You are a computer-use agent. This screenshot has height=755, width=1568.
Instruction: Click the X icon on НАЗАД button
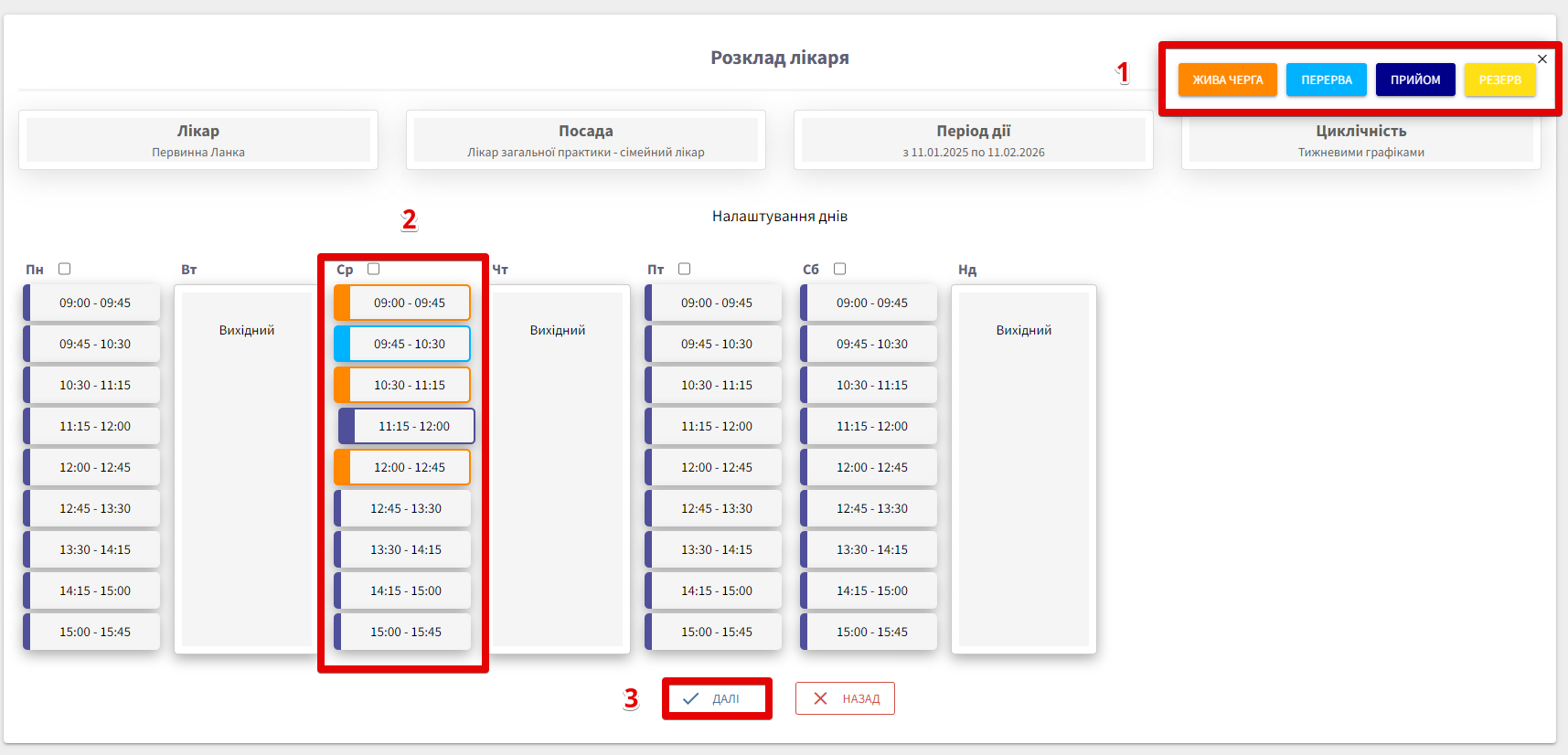[820, 699]
